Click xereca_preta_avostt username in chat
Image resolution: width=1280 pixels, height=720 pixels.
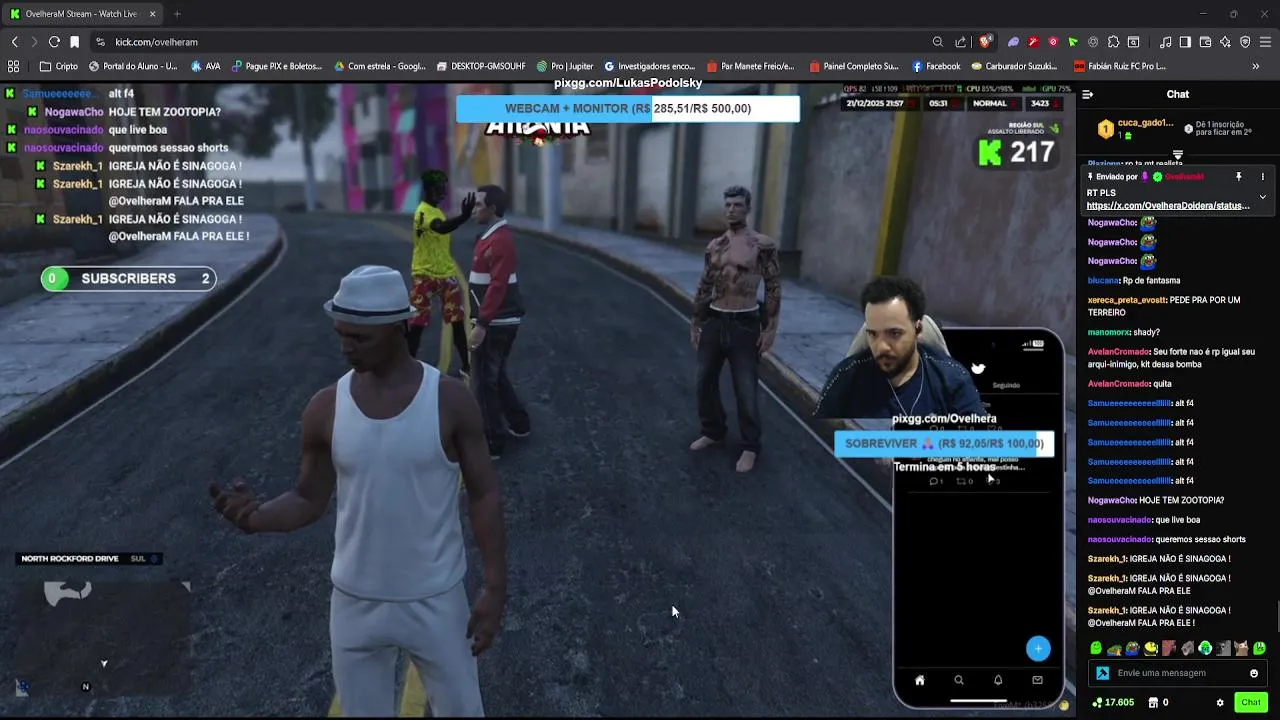(1125, 300)
